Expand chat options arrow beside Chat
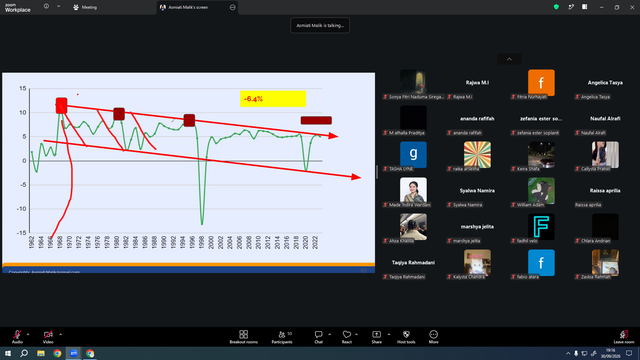Image resolution: width=640 pixels, height=360 pixels. [x=329, y=334]
